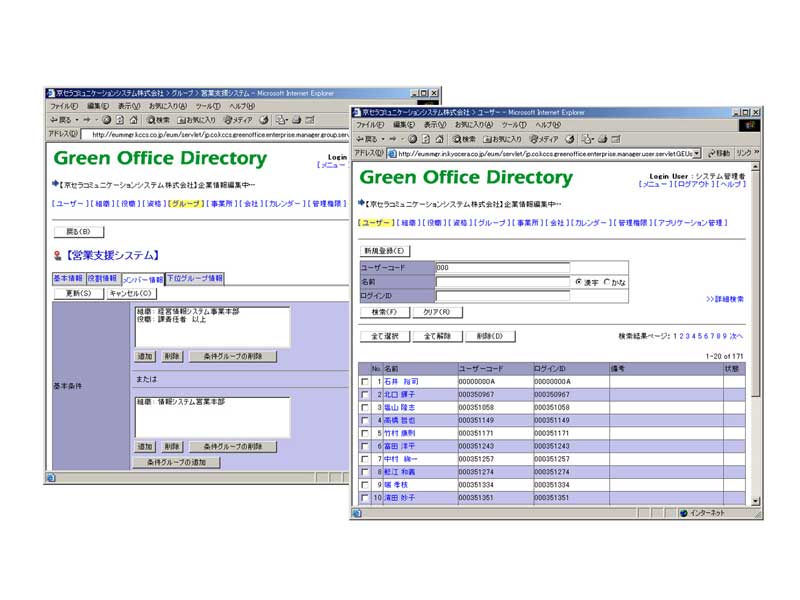Click vertical scrollbar up arrow in user window

pos(756,167)
